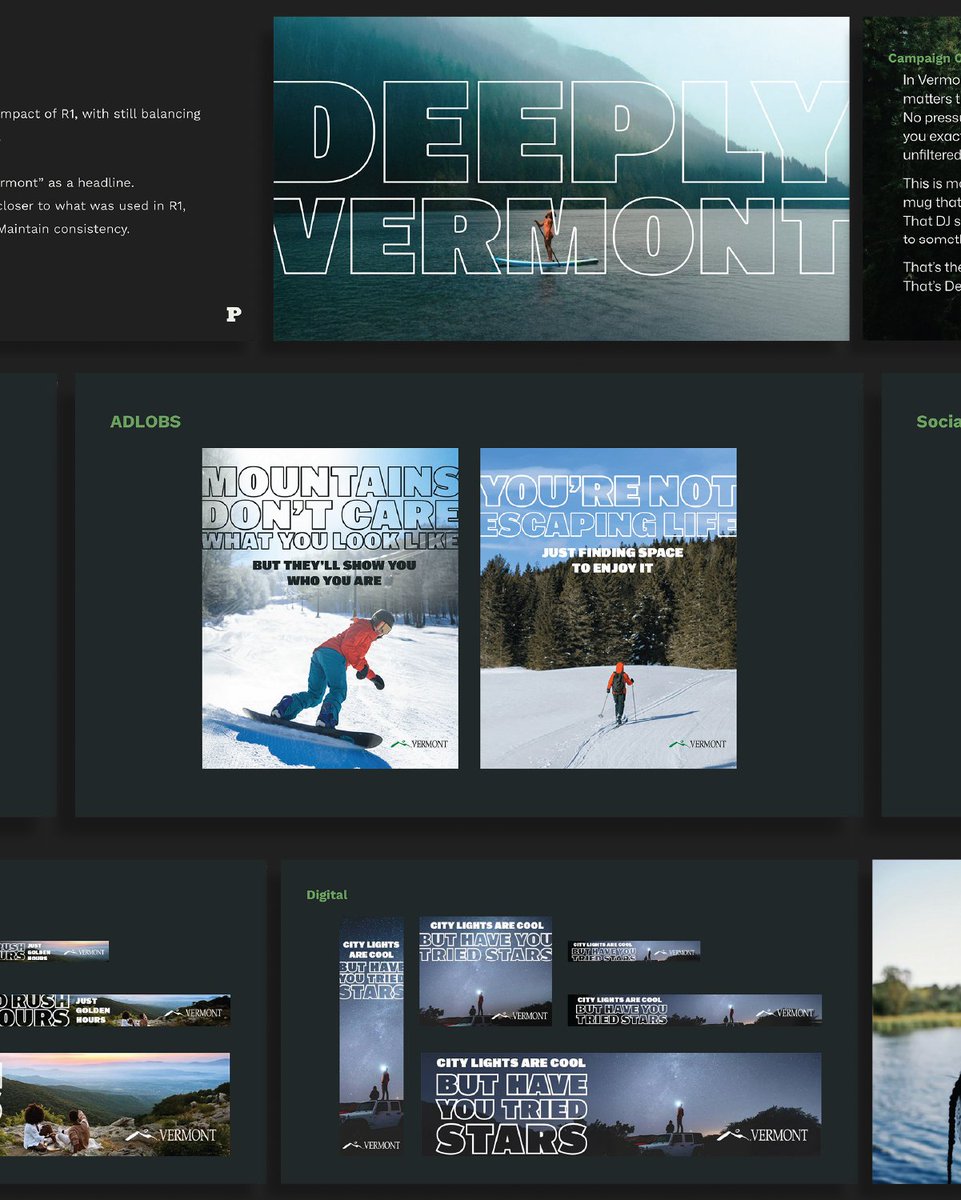Viewport: 961px width, 1200px height.
Task: Select the smallest Just Golden Hours banner
Action: click(x=54, y=951)
